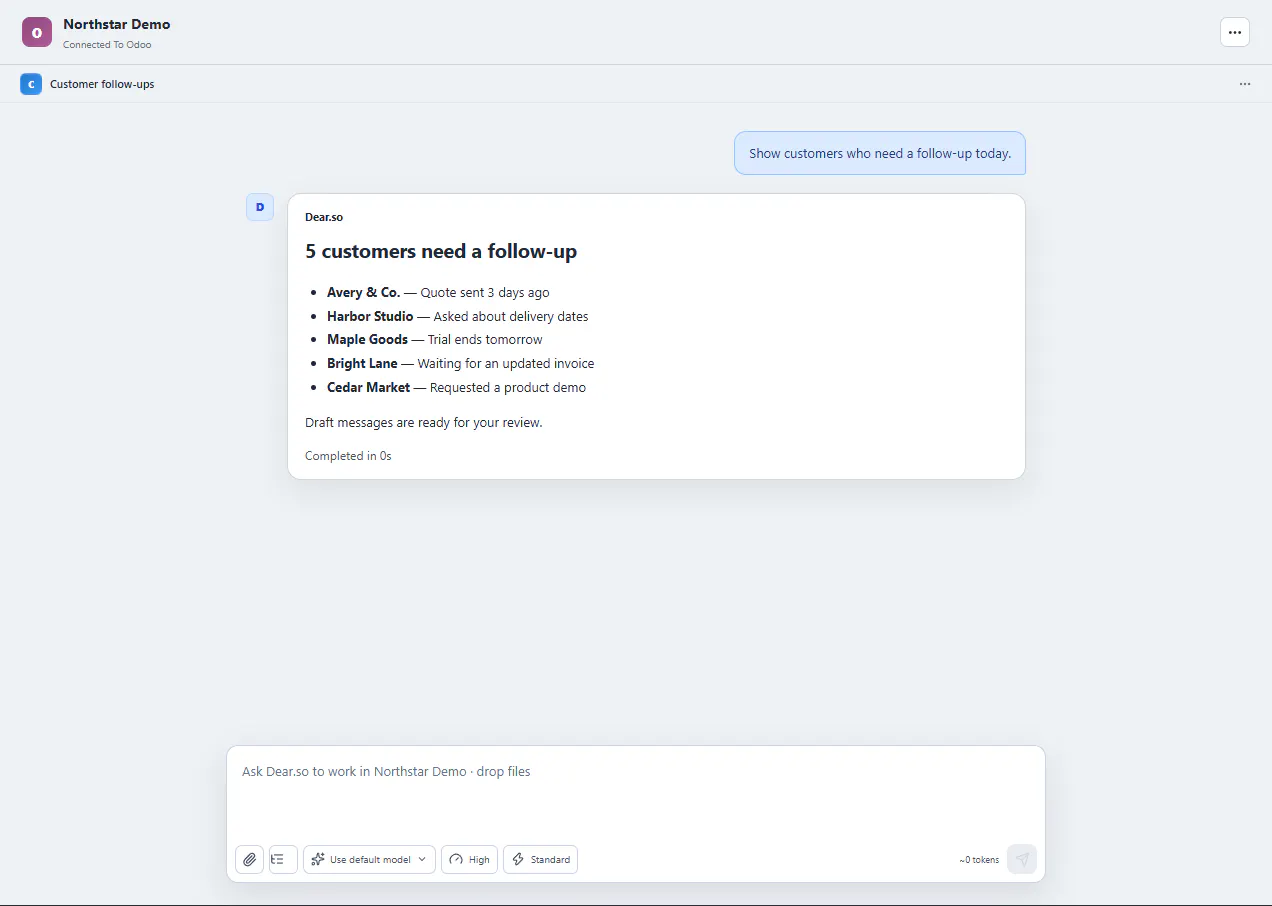Focus the Ask Dear.so message input field
Image resolution: width=1272 pixels, height=906 pixels.
[x=636, y=790]
